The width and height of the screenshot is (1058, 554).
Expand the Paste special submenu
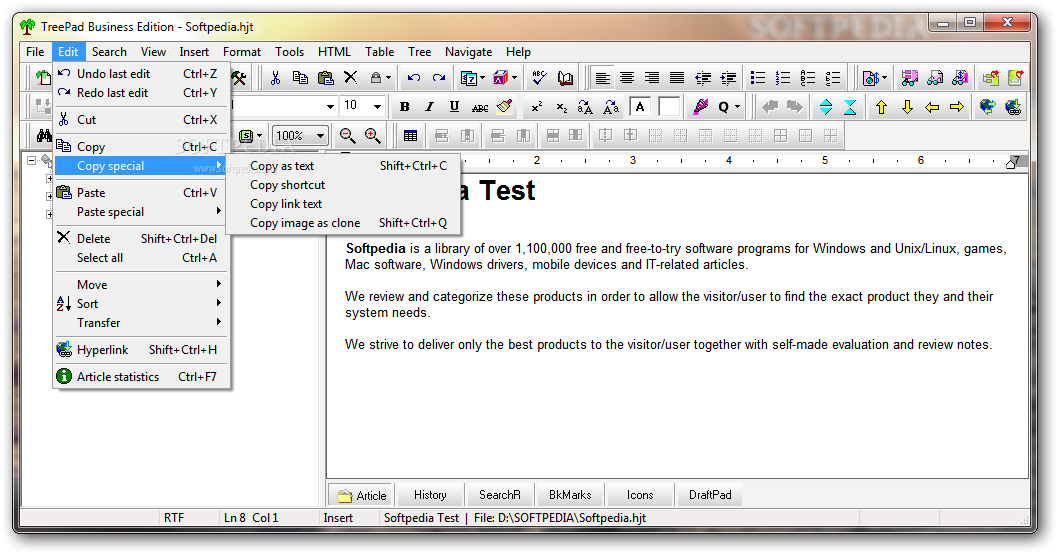coord(141,212)
